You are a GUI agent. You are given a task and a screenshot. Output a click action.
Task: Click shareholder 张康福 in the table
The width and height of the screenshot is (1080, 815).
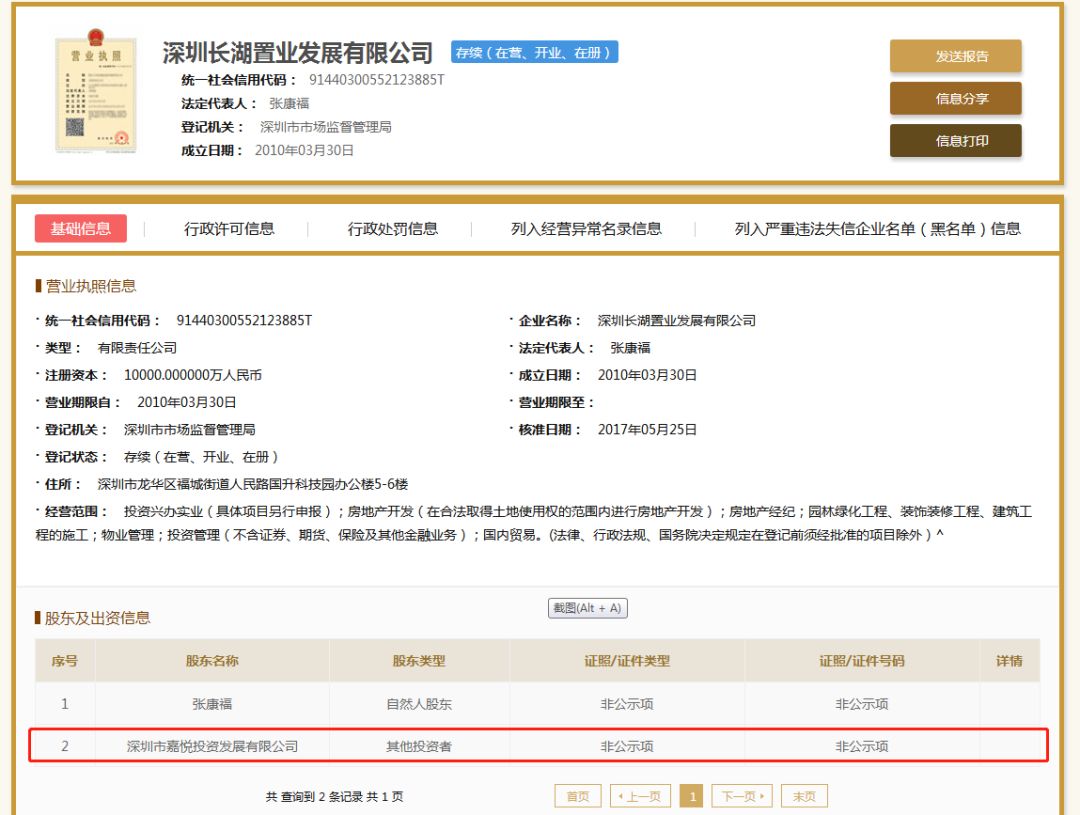(211, 703)
